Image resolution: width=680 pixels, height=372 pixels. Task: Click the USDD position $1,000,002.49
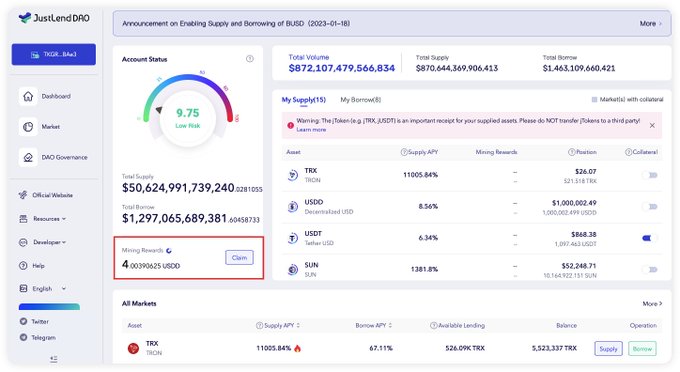[575, 203]
